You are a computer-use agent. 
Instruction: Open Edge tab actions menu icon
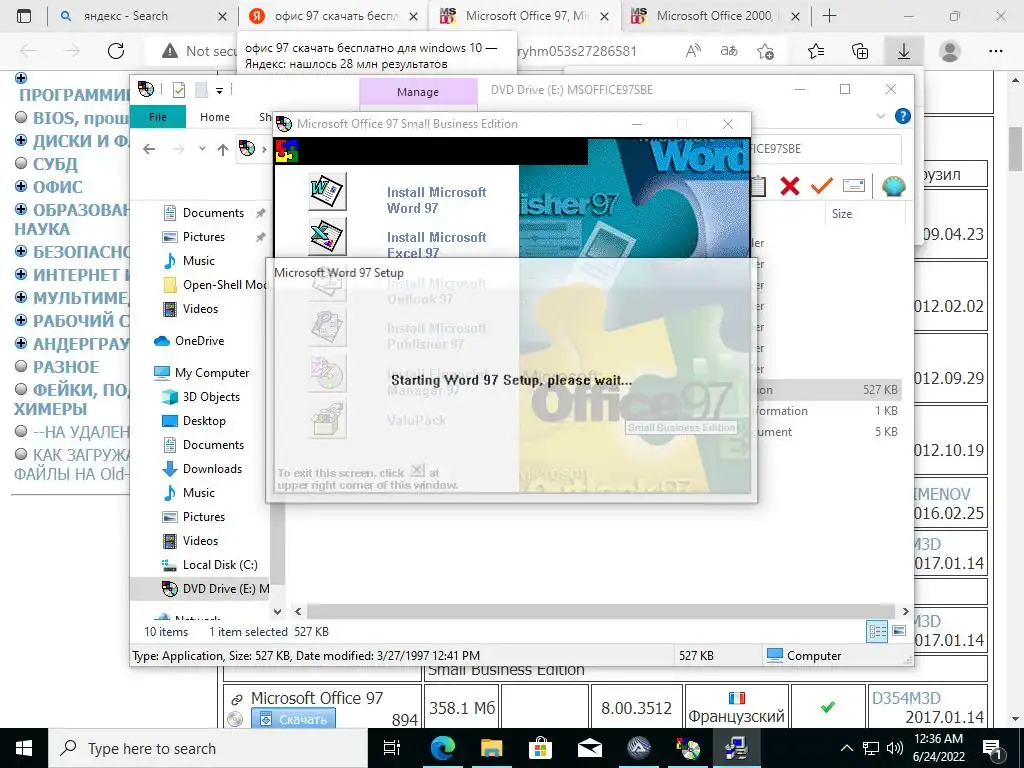(x=24, y=16)
